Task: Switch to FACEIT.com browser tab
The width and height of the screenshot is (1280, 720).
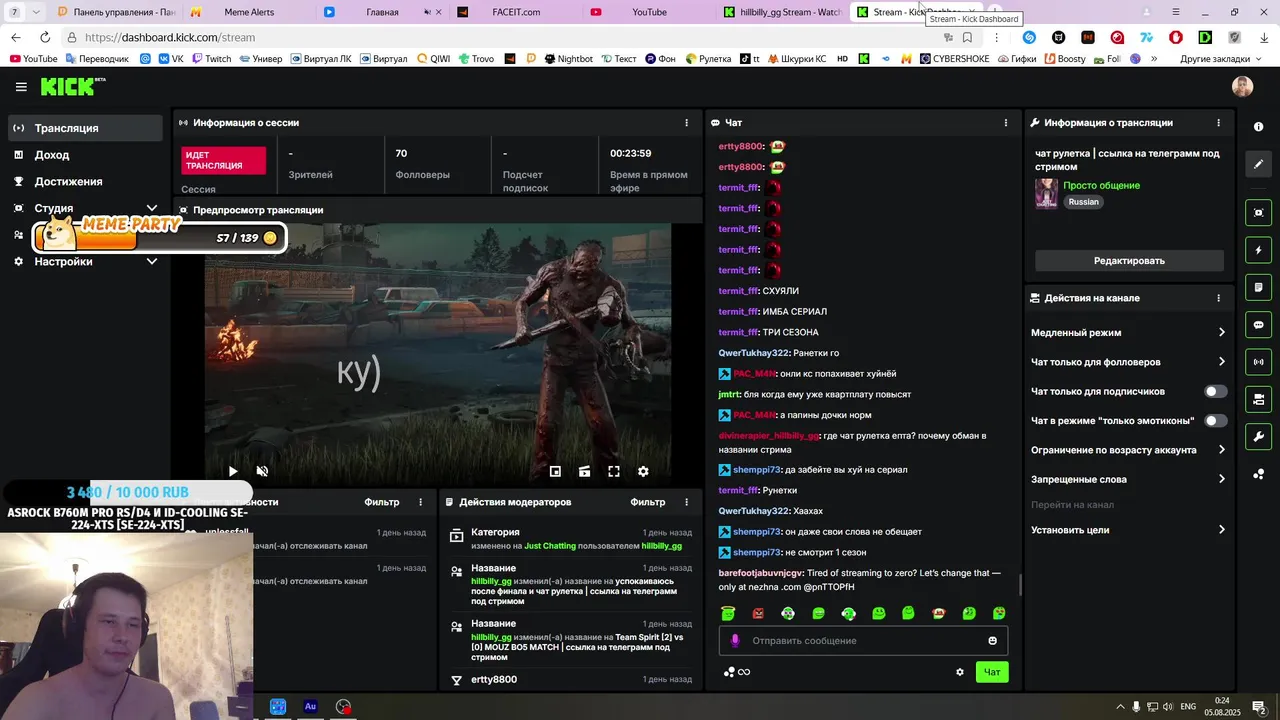Action: (517, 12)
